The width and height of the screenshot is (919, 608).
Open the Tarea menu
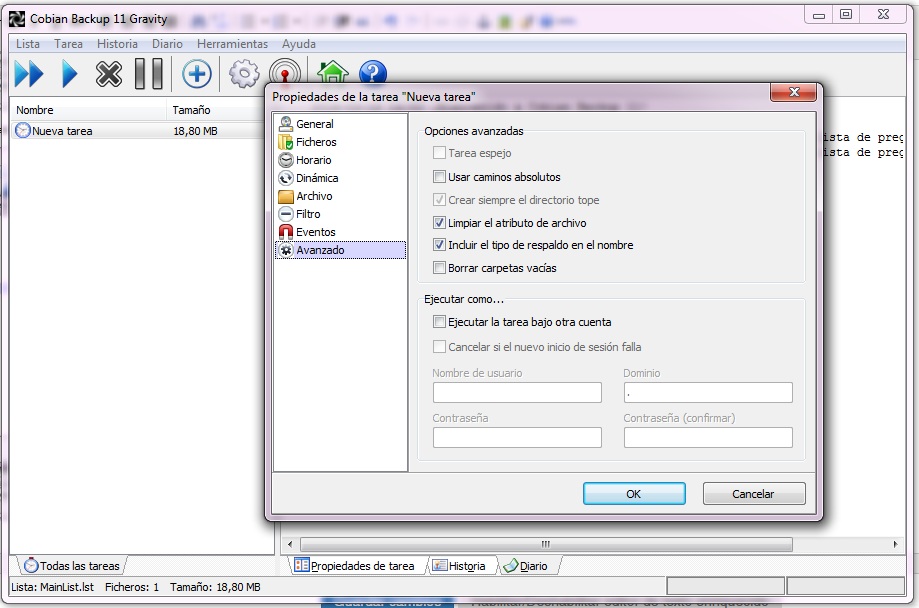68,44
